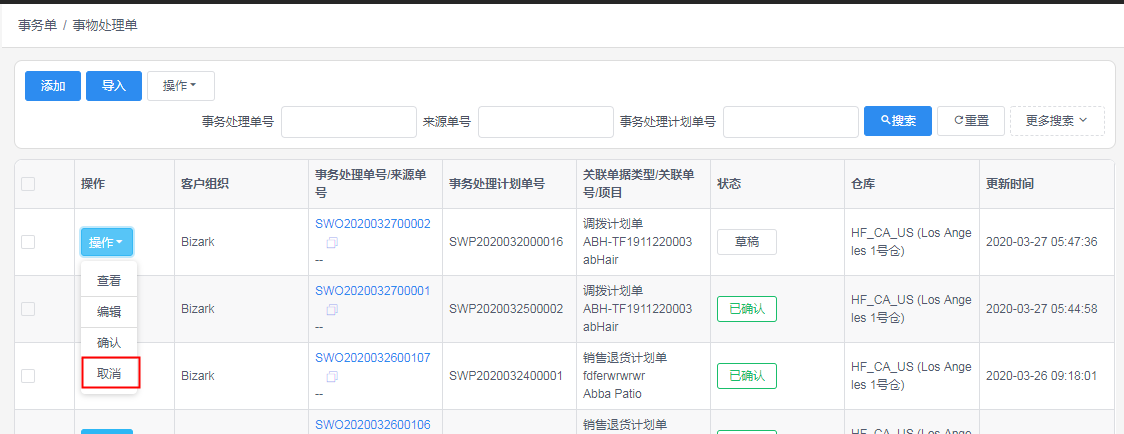Click the blue 添加 button

click(x=53, y=86)
